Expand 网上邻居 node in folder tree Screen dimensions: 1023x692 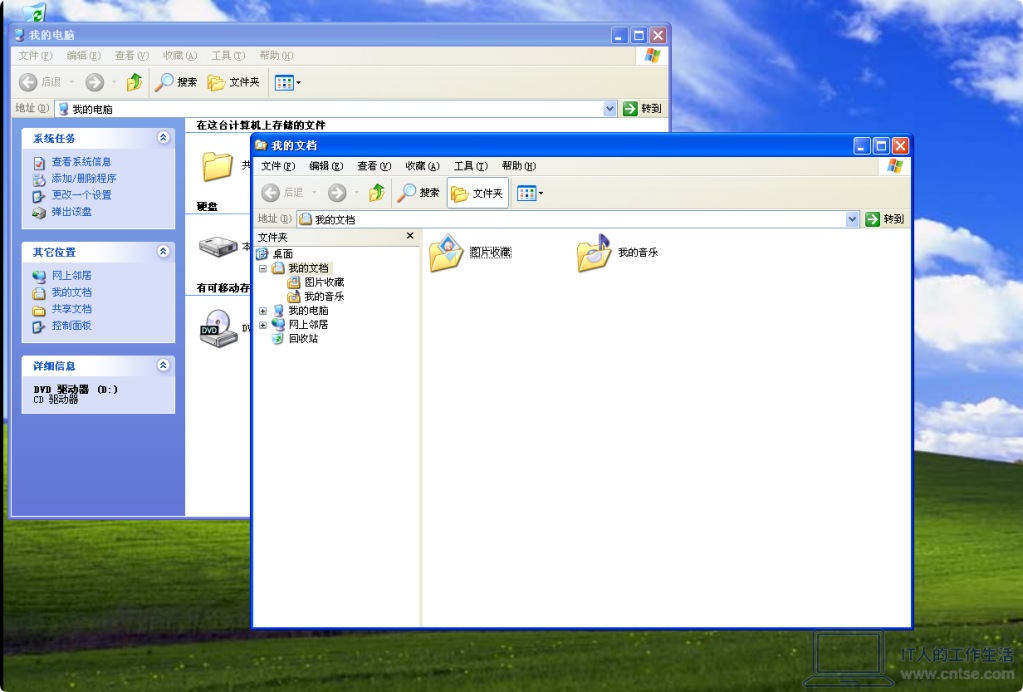pos(263,325)
